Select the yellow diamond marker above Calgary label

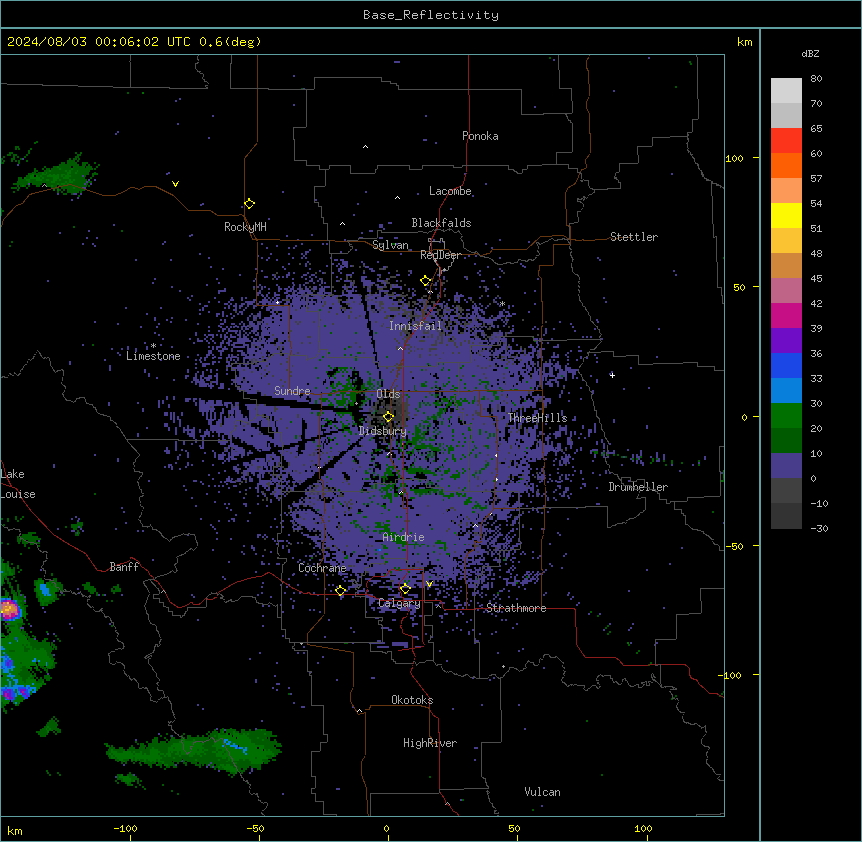[405, 589]
